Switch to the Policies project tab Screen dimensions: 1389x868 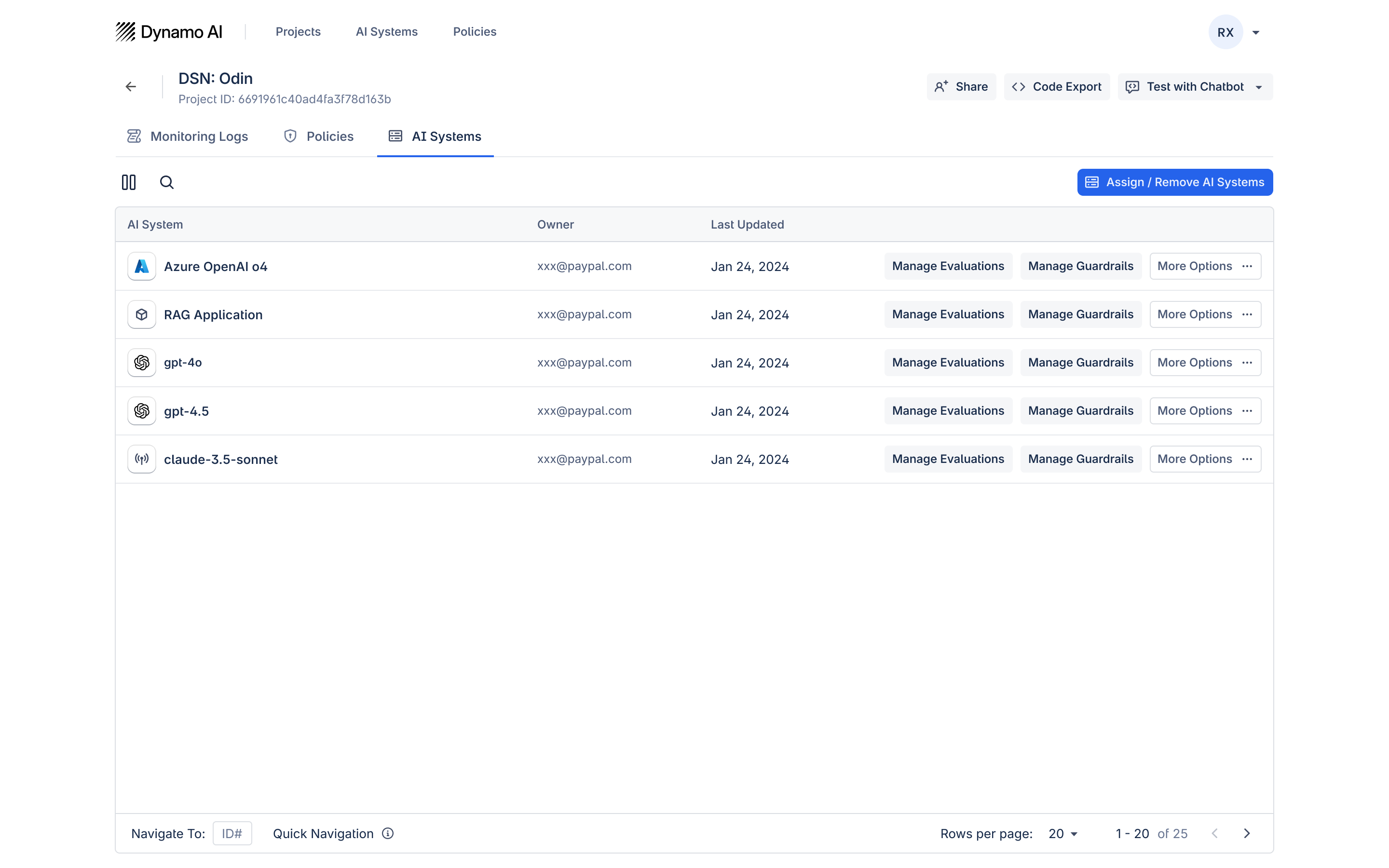[x=318, y=136]
